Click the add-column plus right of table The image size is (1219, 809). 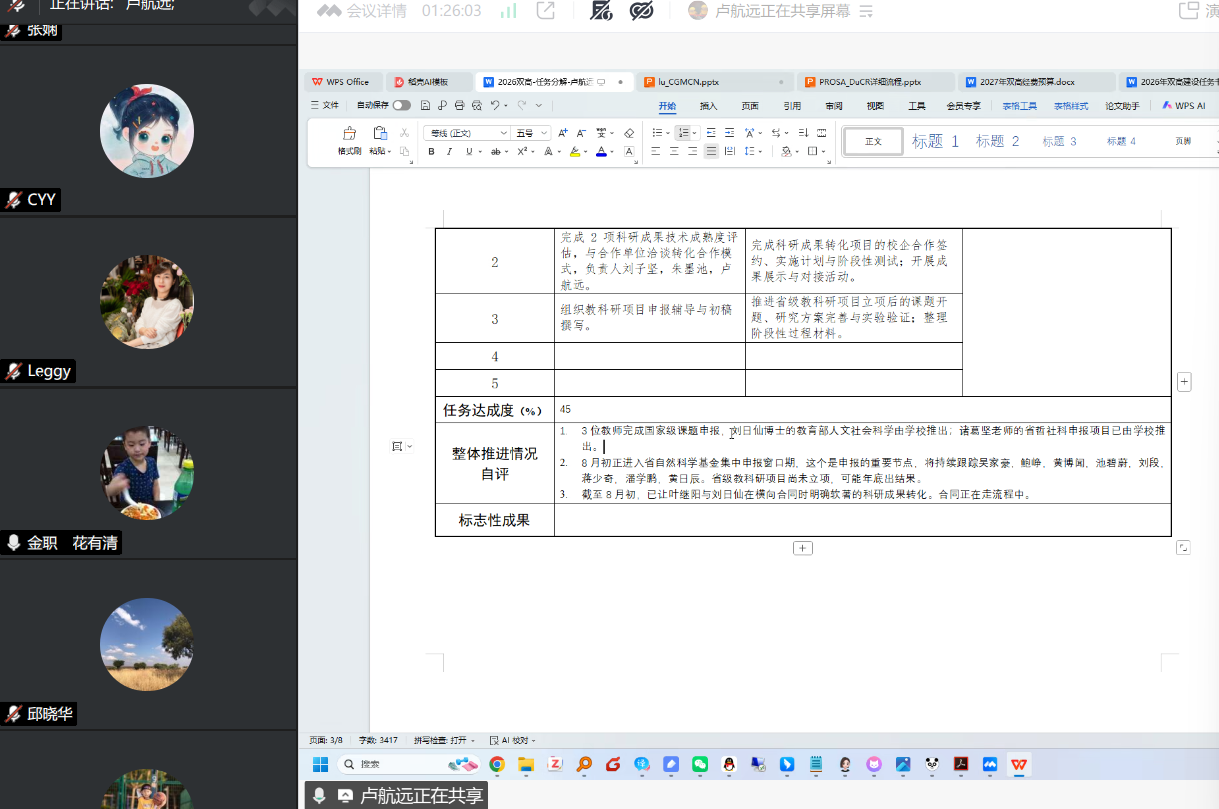point(1184,381)
